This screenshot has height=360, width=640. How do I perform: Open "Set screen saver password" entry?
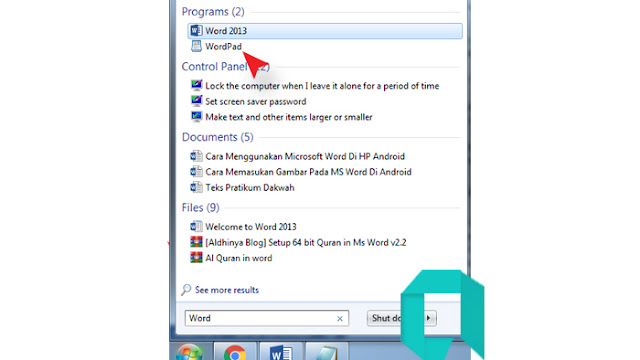pyautogui.click(x=256, y=102)
